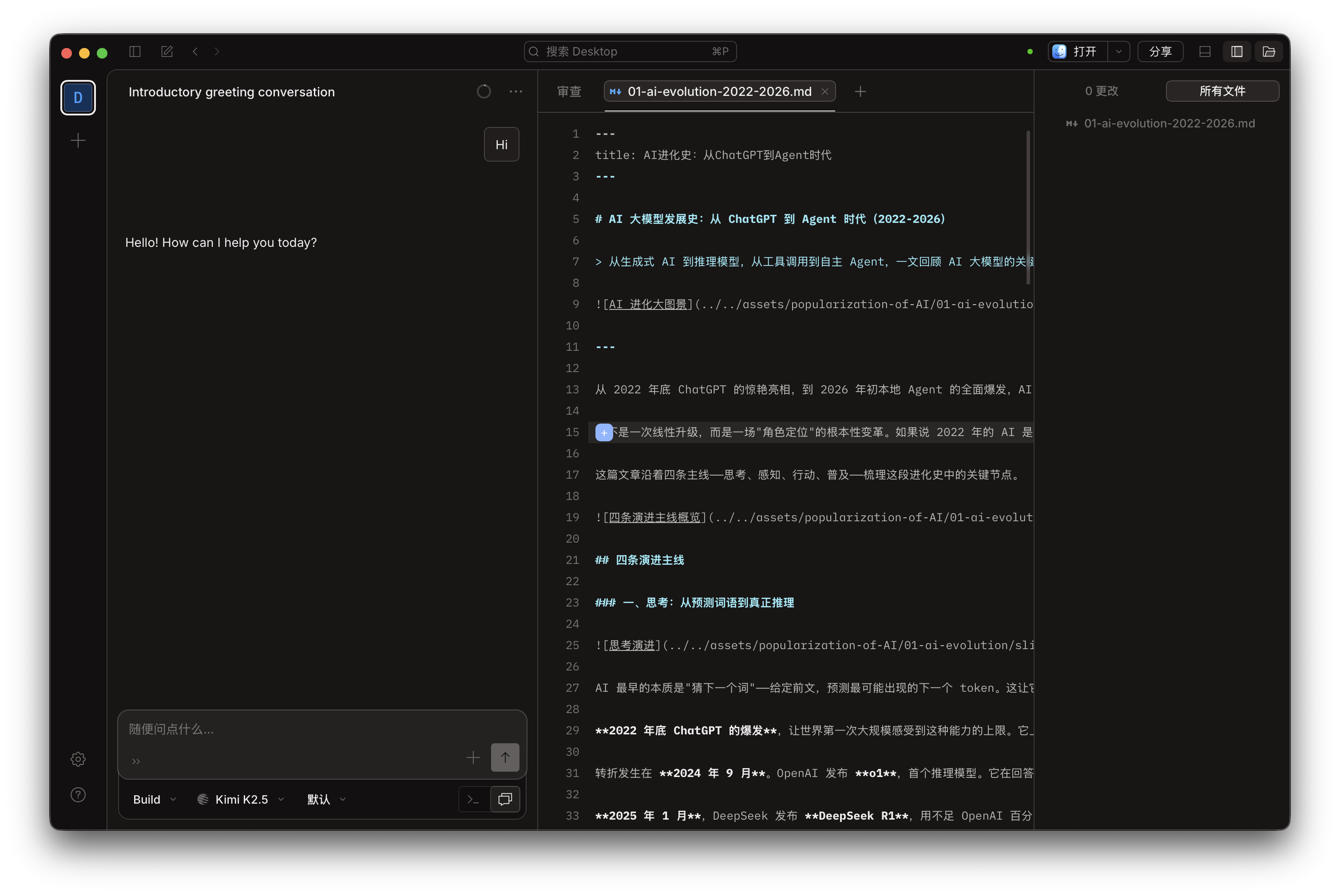The image size is (1340, 896).
Task: Switch to chat bubble mode toggle
Action: coord(504,799)
